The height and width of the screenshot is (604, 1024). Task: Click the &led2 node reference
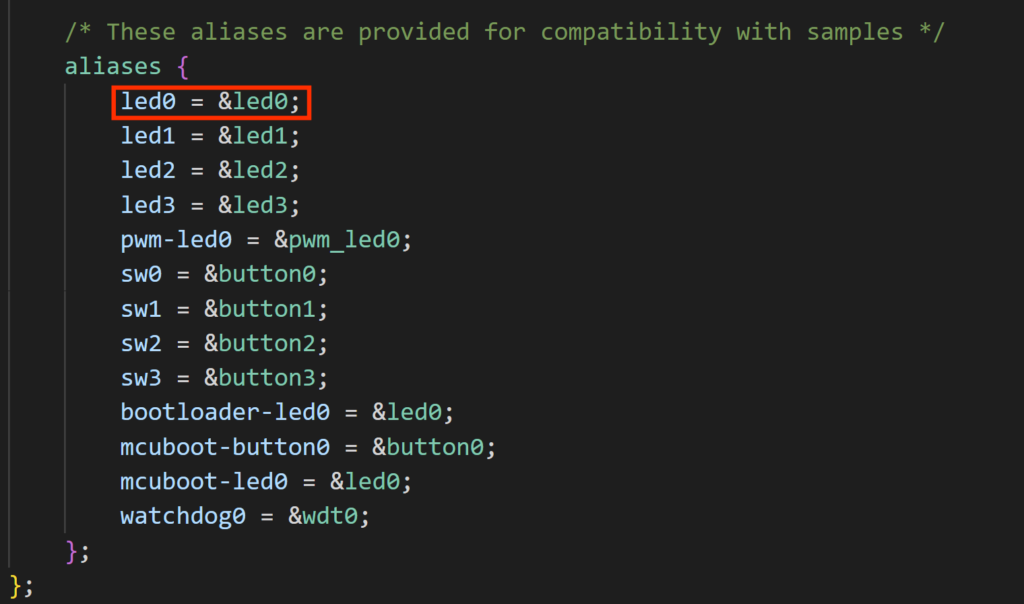pos(258,170)
